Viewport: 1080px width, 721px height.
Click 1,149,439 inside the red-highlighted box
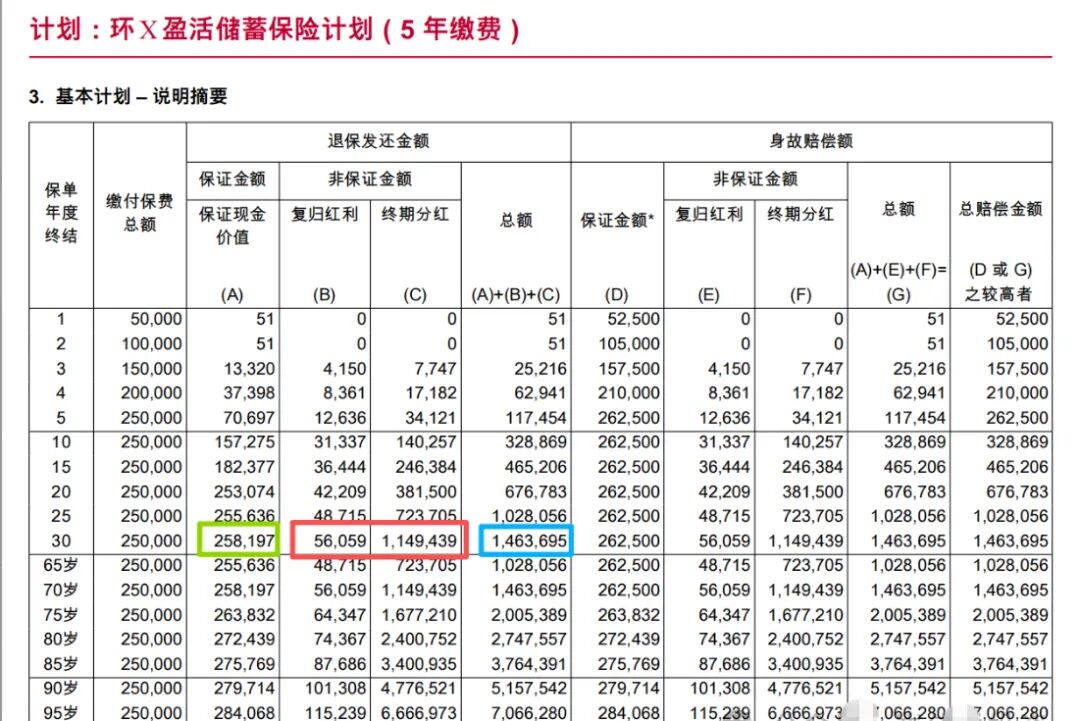point(419,541)
